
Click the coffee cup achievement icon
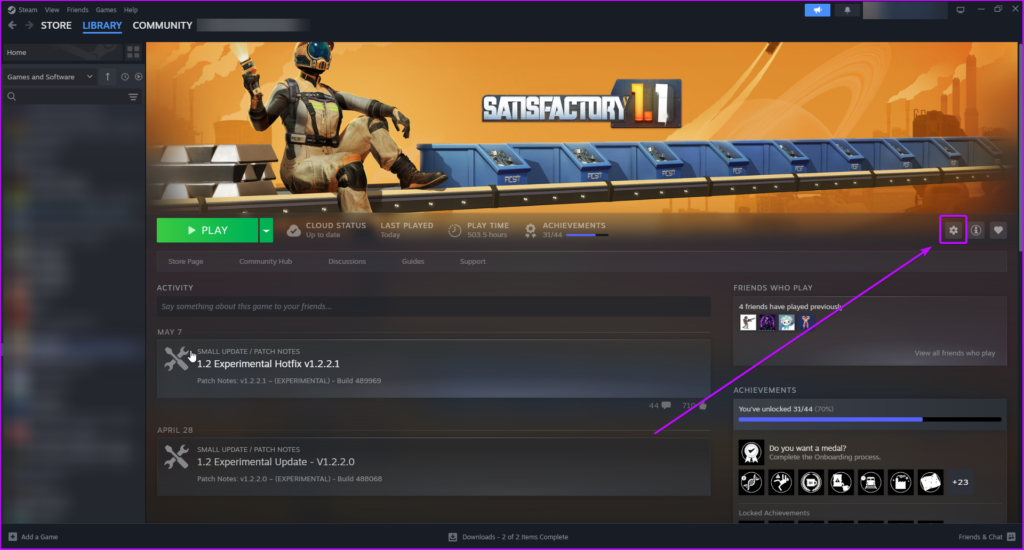point(811,482)
